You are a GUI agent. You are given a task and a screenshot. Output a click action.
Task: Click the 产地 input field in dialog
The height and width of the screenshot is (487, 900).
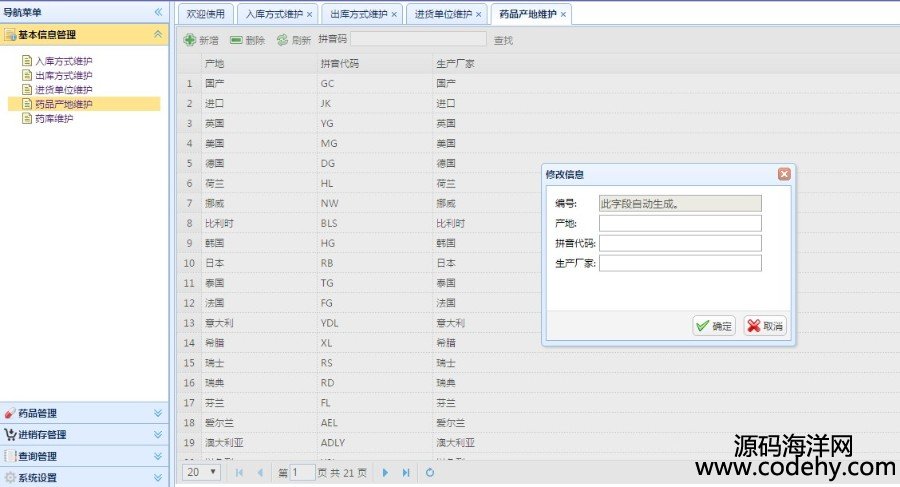coord(680,223)
